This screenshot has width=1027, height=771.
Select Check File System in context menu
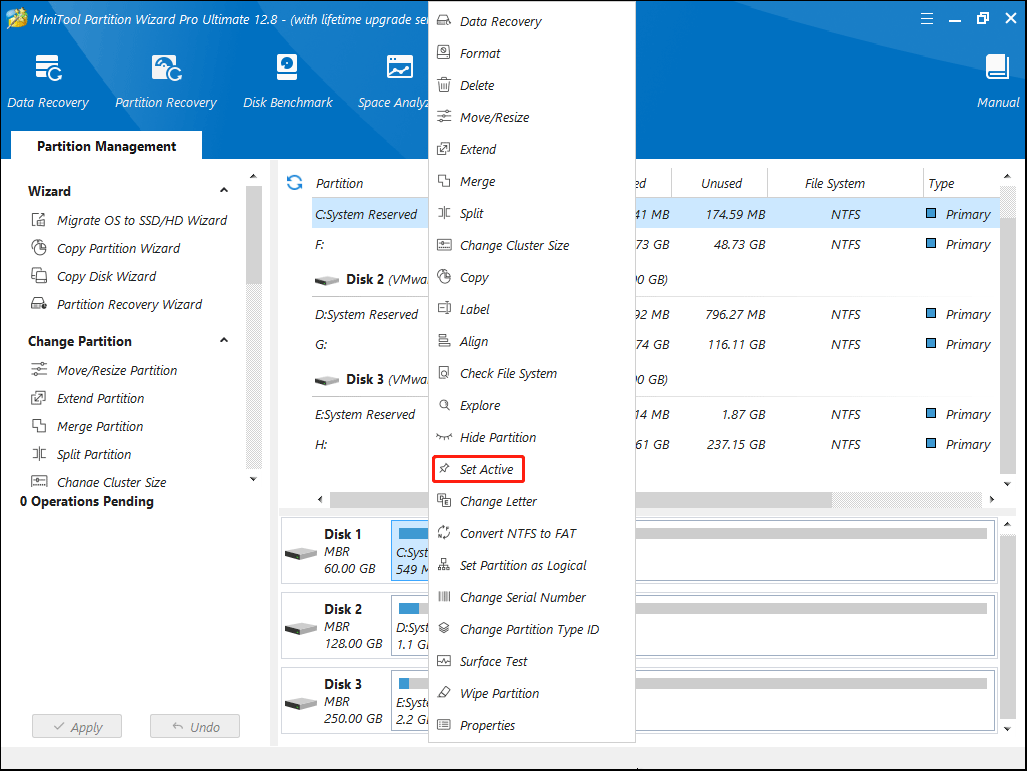[x=508, y=373]
